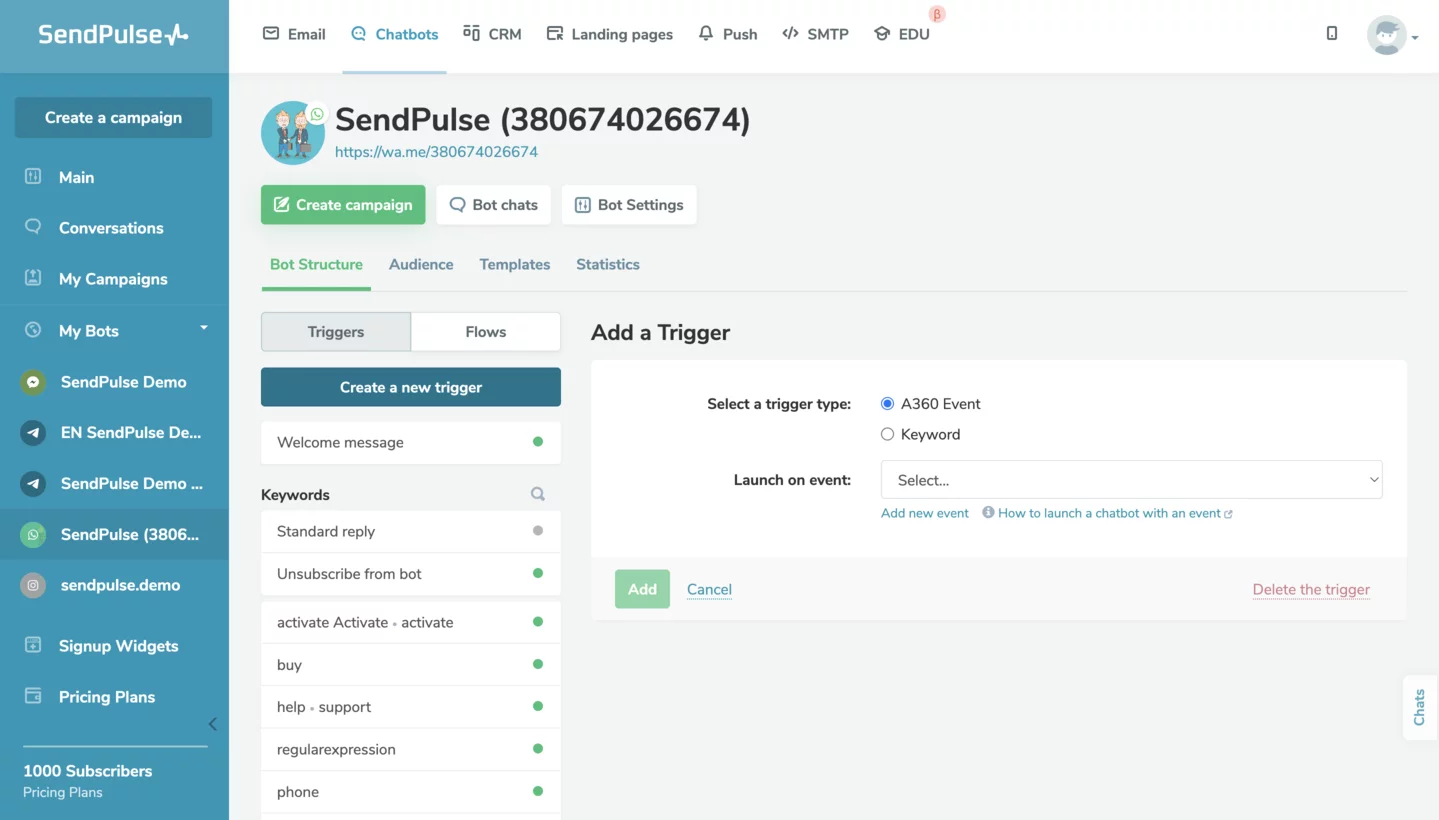Select the Keyword trigger type radio
Image resolution: width=1439 pixels, height=820 pixels.
887,434
